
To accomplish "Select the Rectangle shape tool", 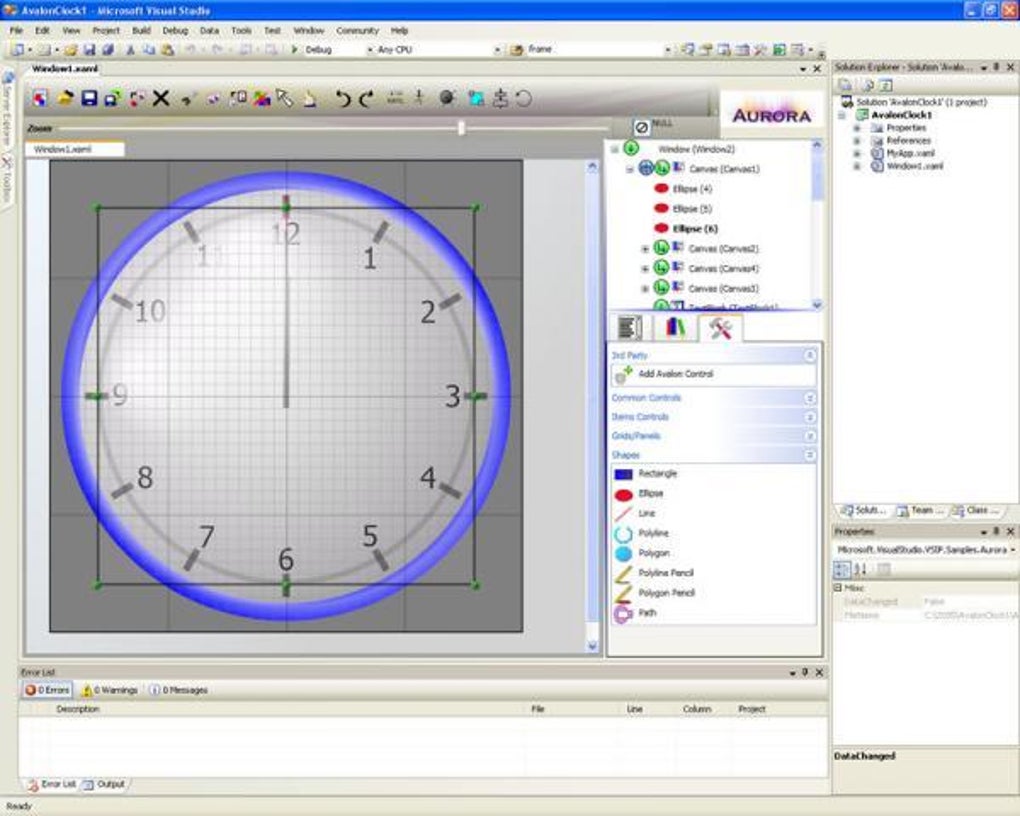I will tap(657, 473).
